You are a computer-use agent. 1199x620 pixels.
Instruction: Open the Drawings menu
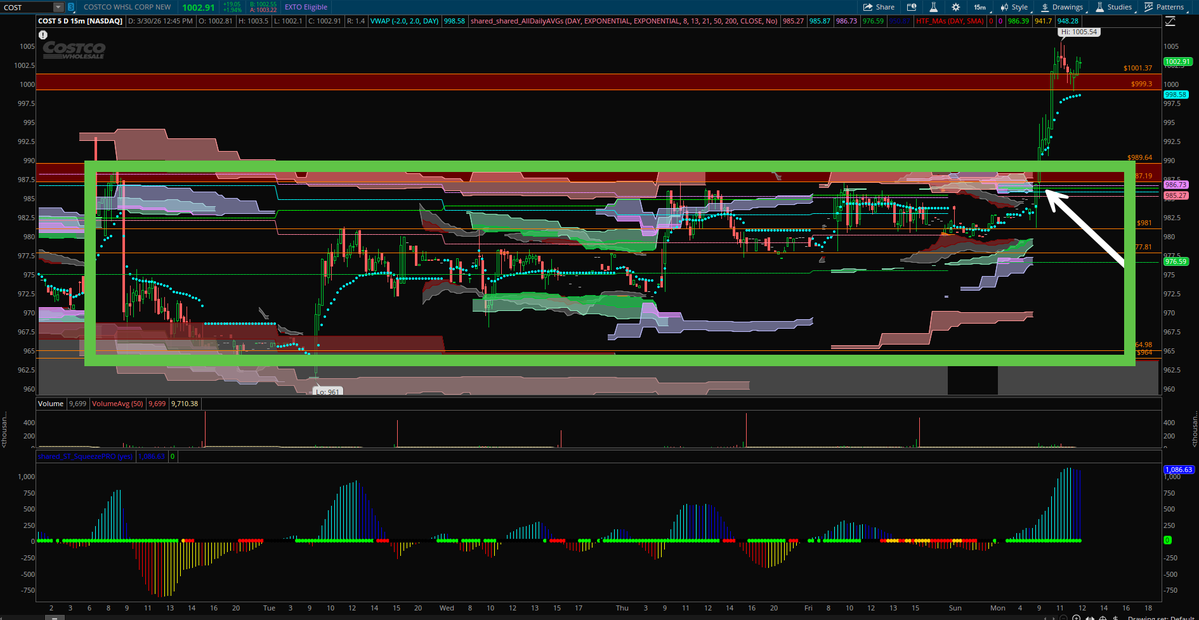tap(1061, 6)
